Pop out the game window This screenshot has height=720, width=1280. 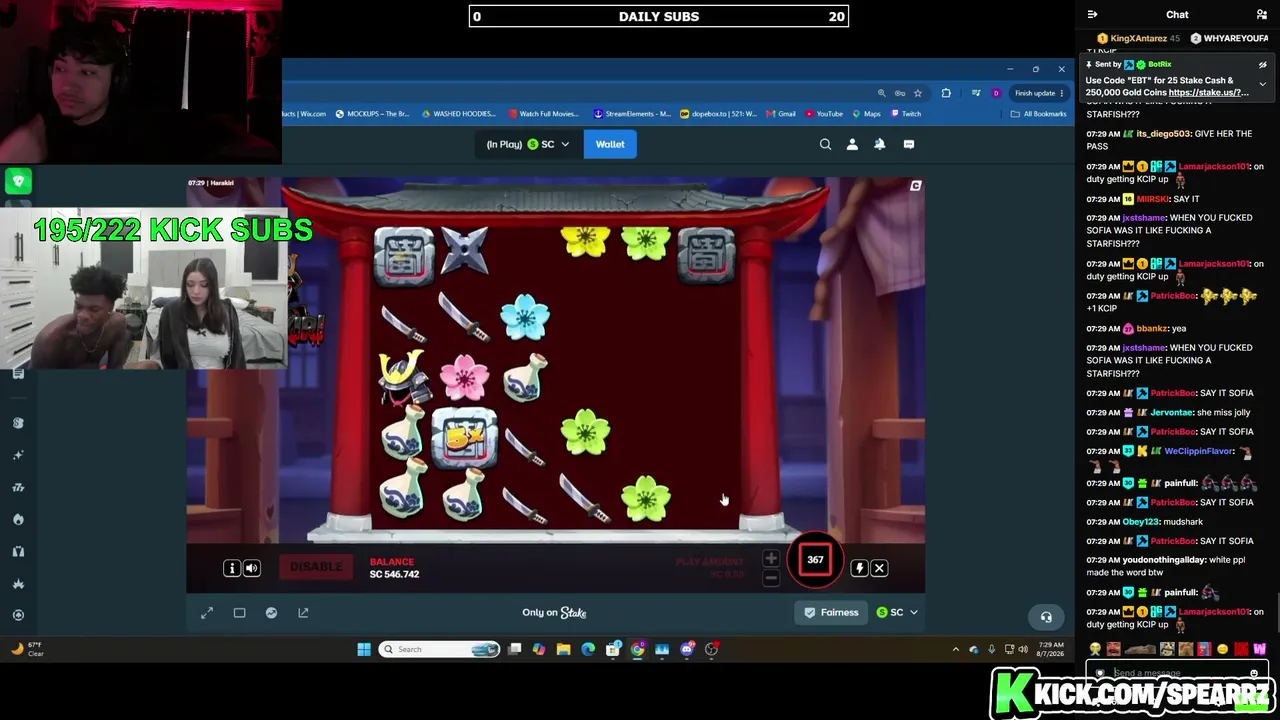[303, 612]
